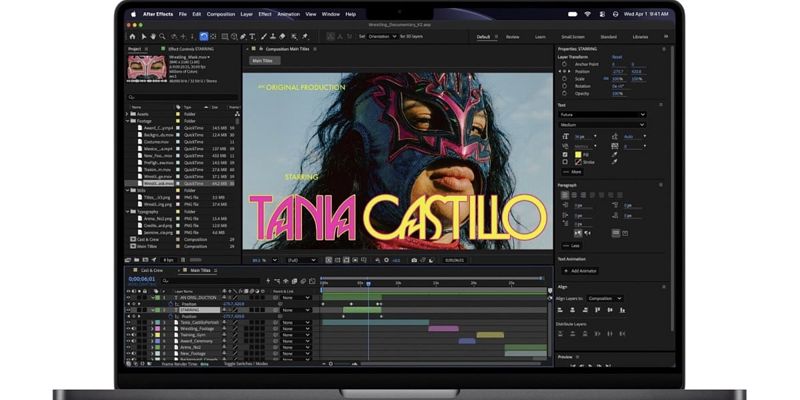Toggle the Fill checkbox in Text section
The image size is (800, 400).
click(565, 154)
